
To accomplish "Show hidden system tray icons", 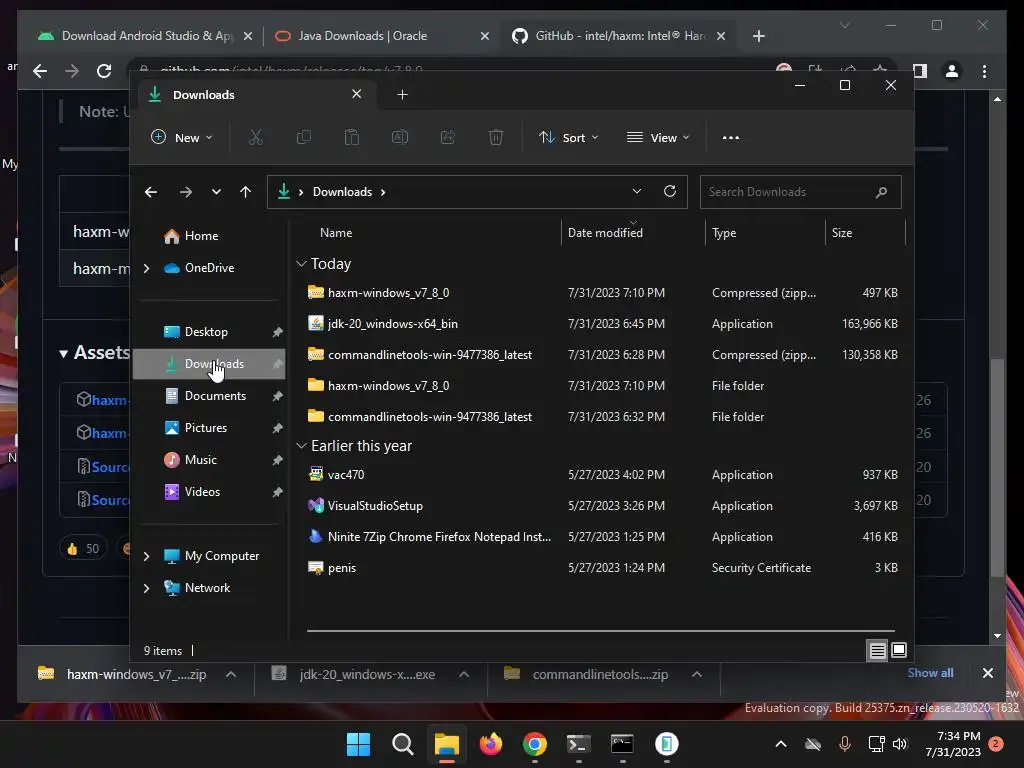I will tap(781, 744).
